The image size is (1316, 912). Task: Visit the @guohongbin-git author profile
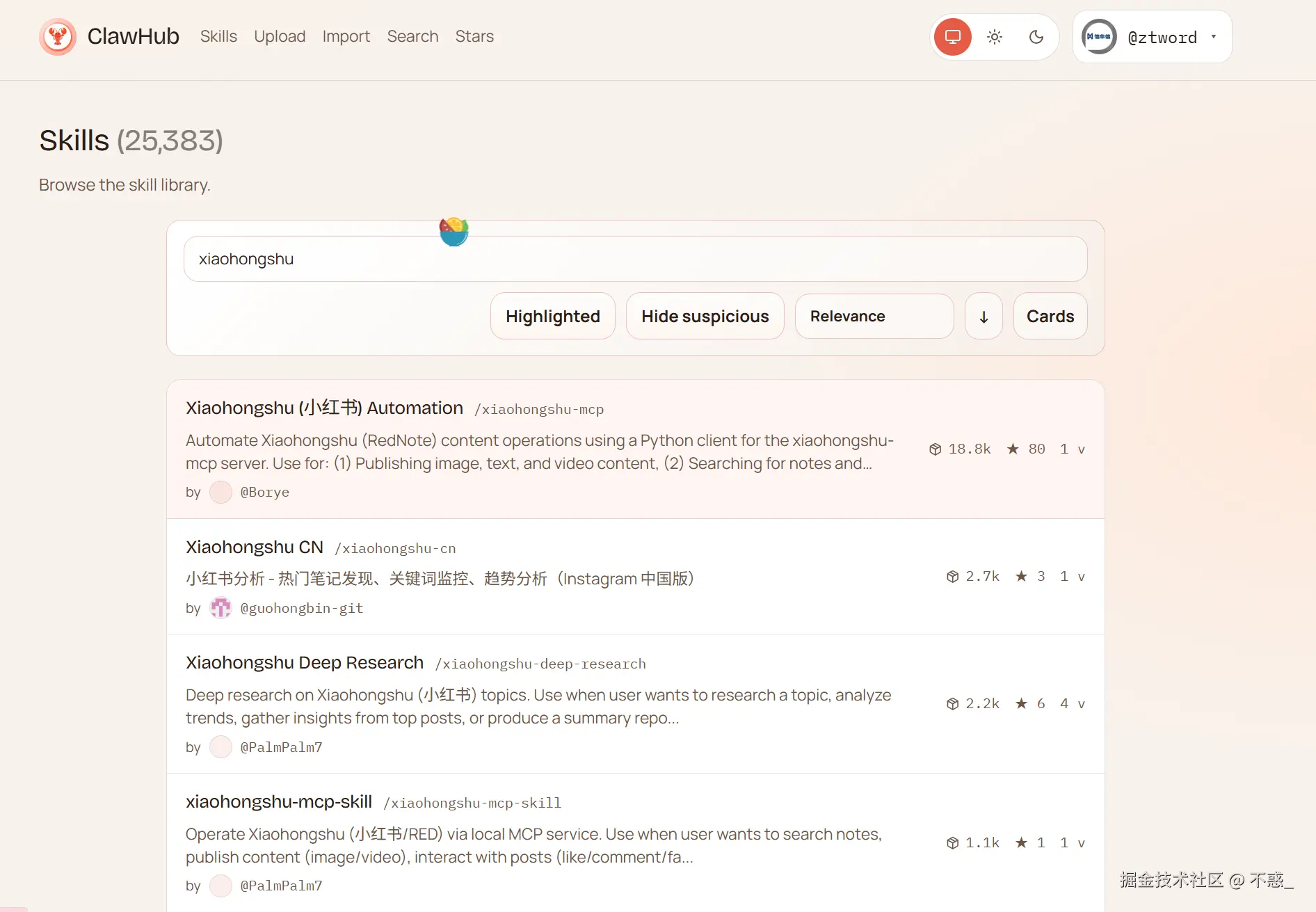(x=301, y=608)
